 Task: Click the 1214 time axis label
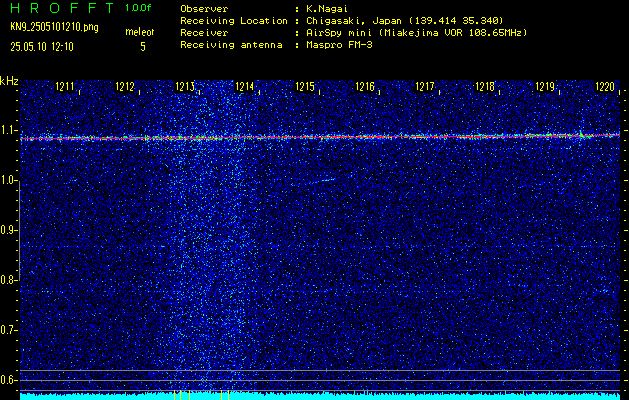tap(245, 86)
